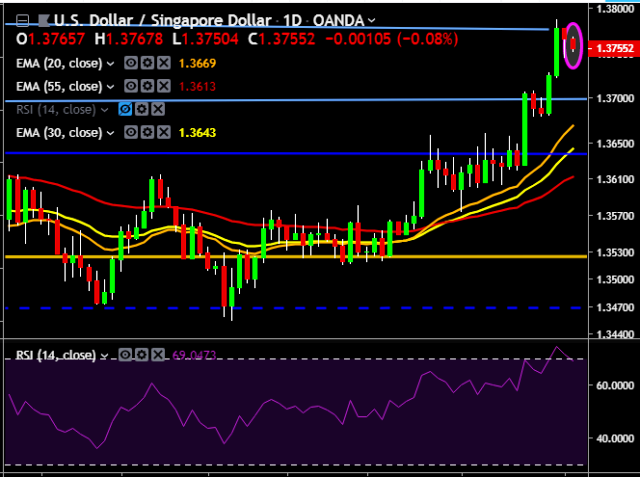The height and width of the screenshot is (477, 640).
Task: Click the open price O1.37657 readout
Action: [x=50, y=39]
